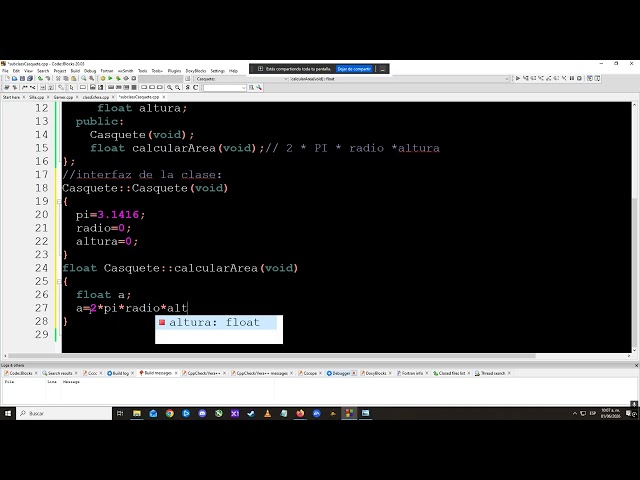
Task: Switch to the Silla.cpp tab
Action: [x=36, y=97]
